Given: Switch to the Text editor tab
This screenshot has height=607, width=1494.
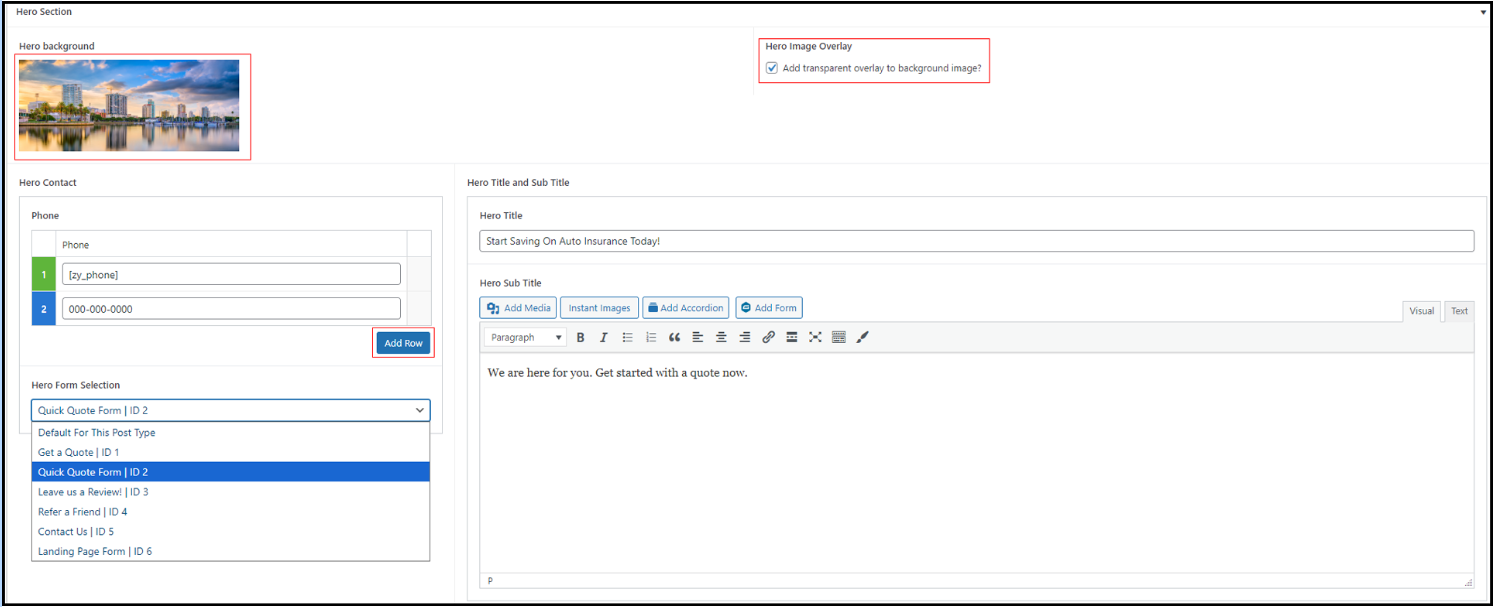Looking at the screenshot, I should coord(1460,311).
